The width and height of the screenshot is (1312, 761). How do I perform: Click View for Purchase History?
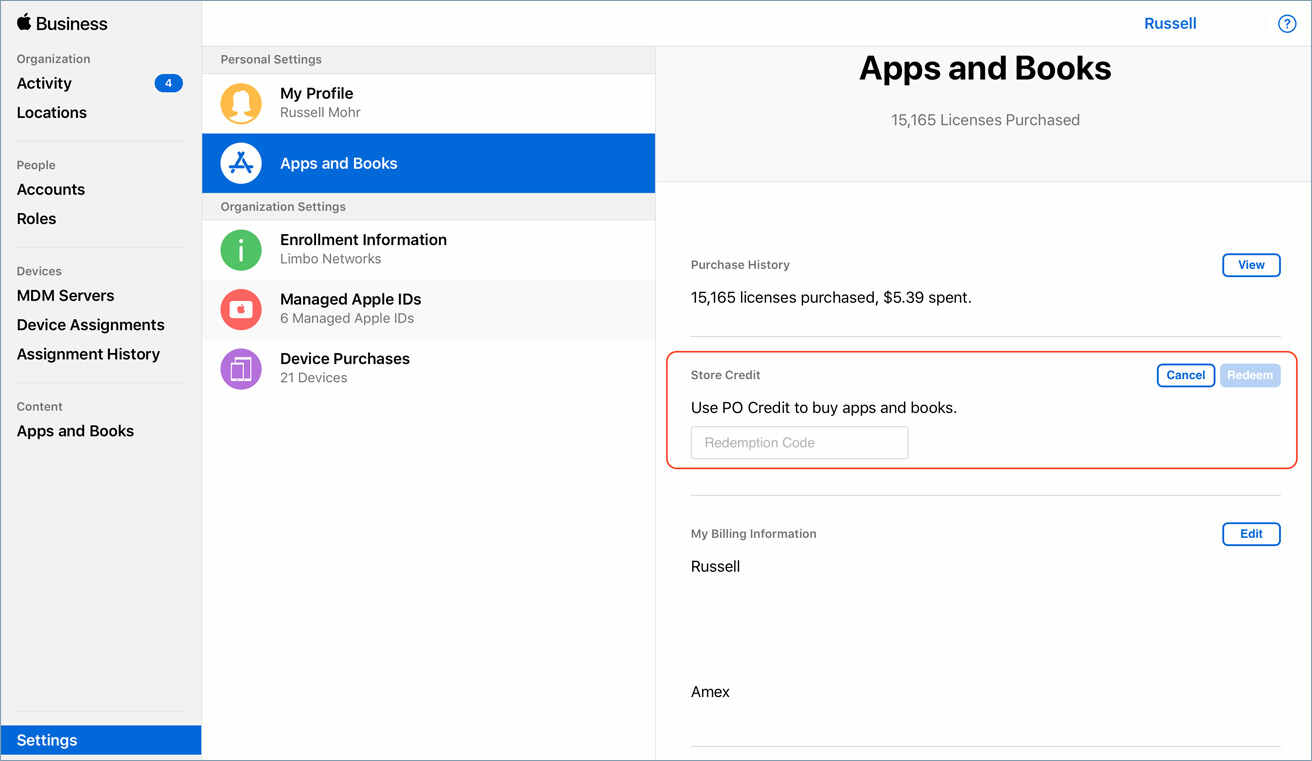1251,265
